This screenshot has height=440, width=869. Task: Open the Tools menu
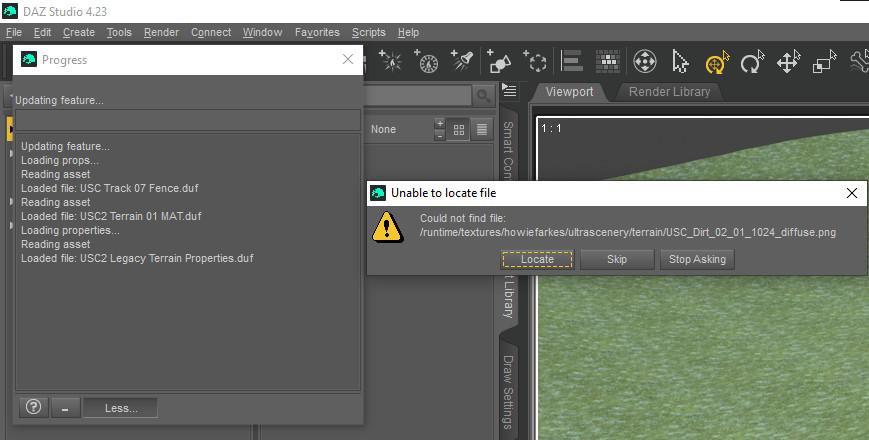[x=119, y=32]
